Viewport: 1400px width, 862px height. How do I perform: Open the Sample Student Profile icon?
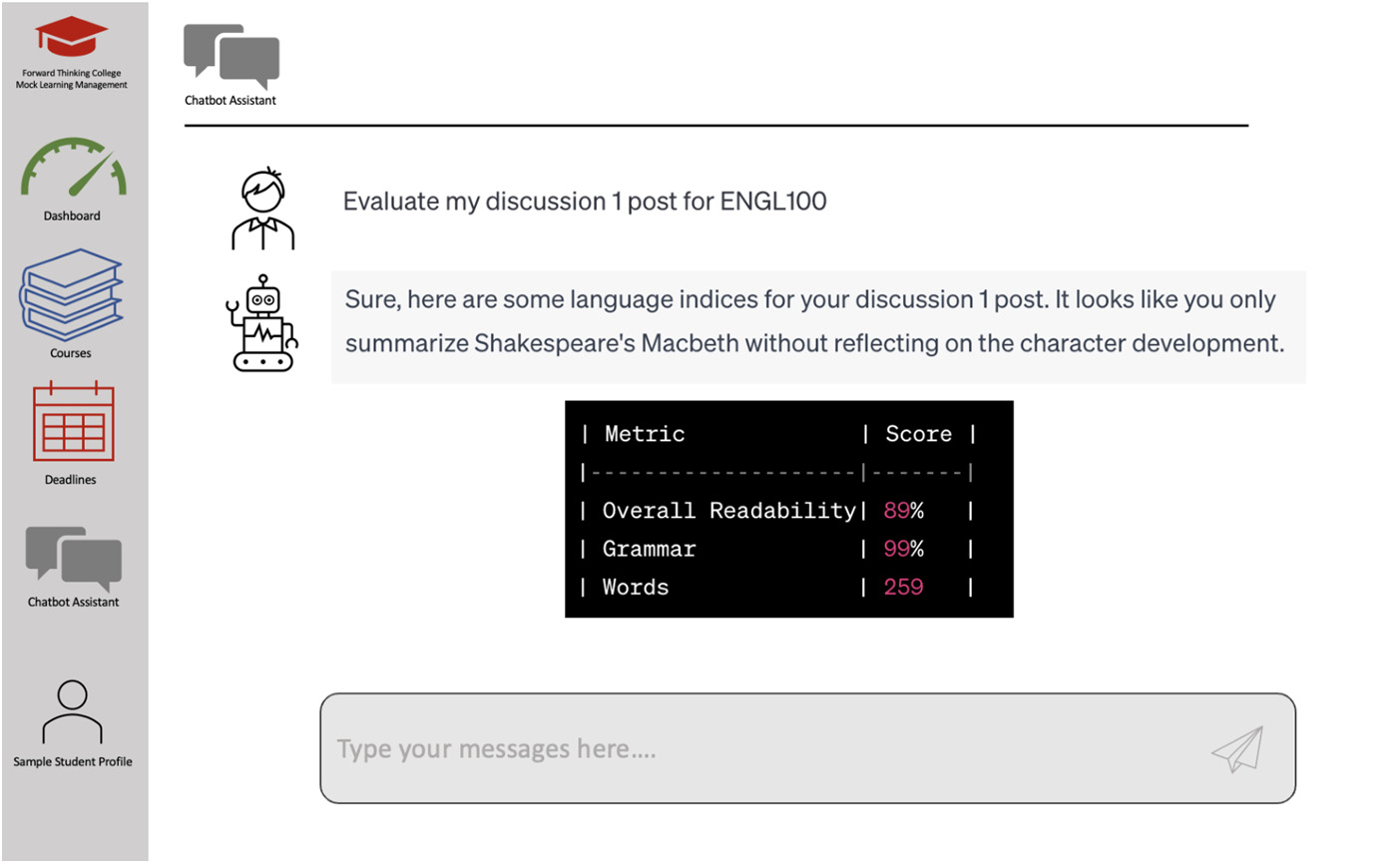[72, 711]
